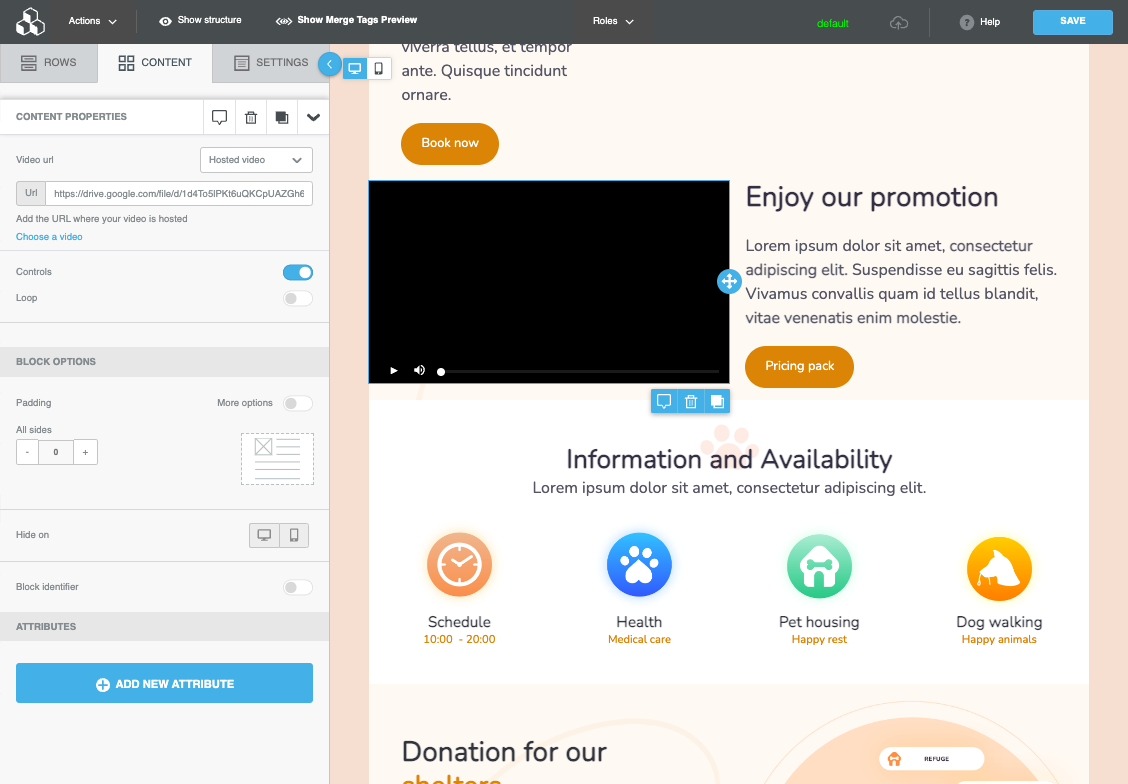Click the cloud upload icon
1128x784 pixels.
pos(899,22)
